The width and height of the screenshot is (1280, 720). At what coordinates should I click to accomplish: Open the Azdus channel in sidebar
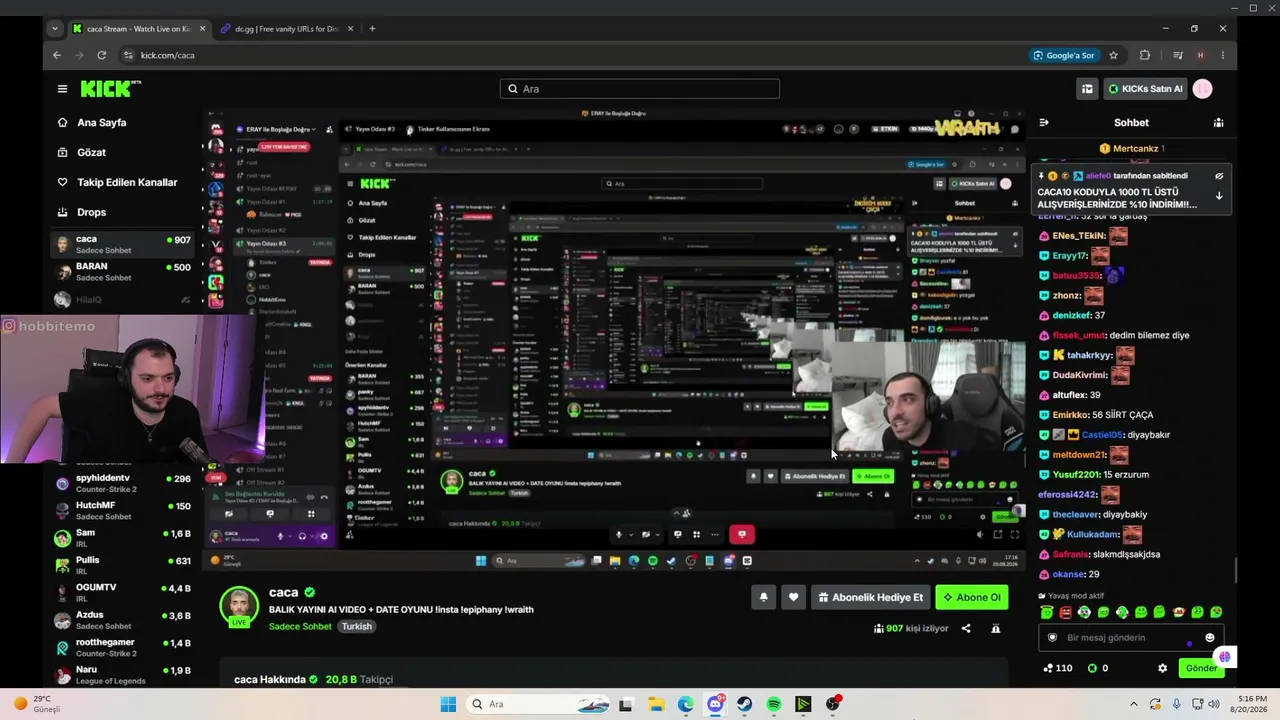point(123,620)
